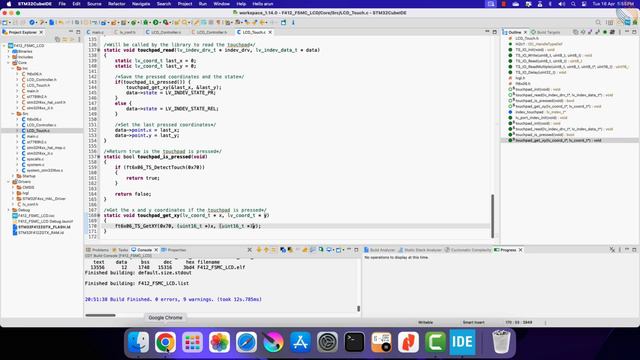Switch to the Properties tab

click(x=173, y=250)
